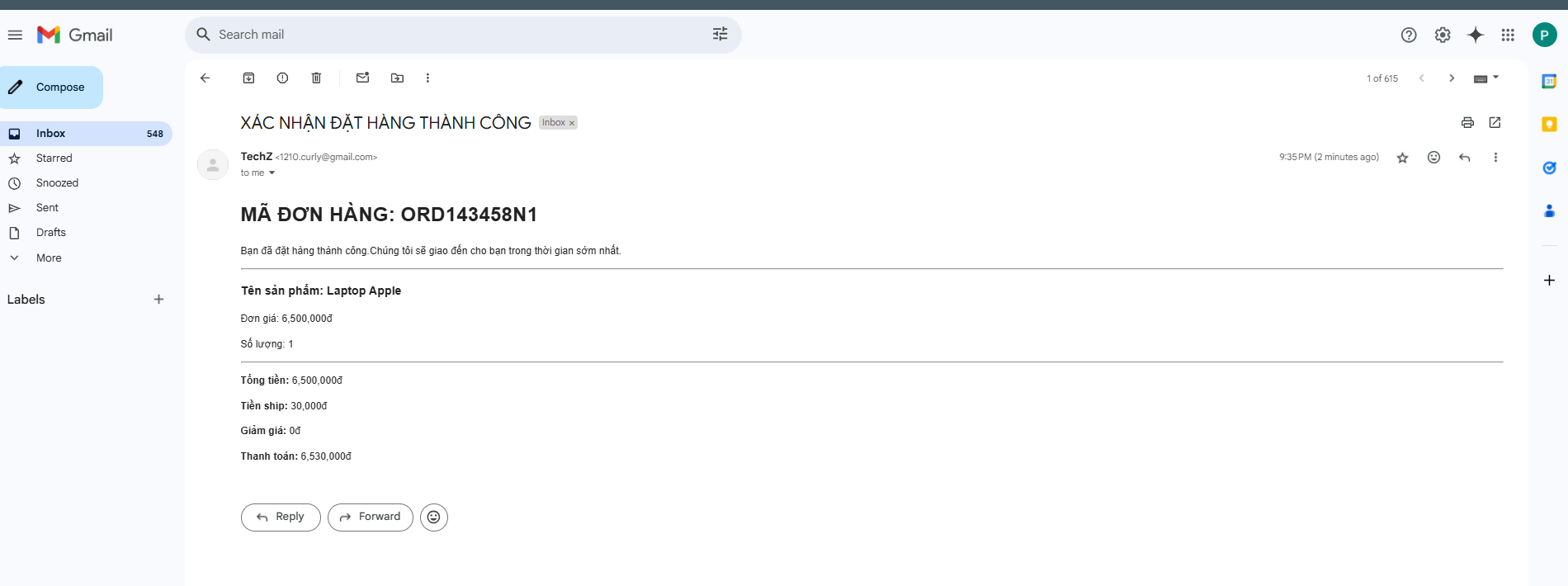
Task: Click the email subject heading
Action: 385,123
